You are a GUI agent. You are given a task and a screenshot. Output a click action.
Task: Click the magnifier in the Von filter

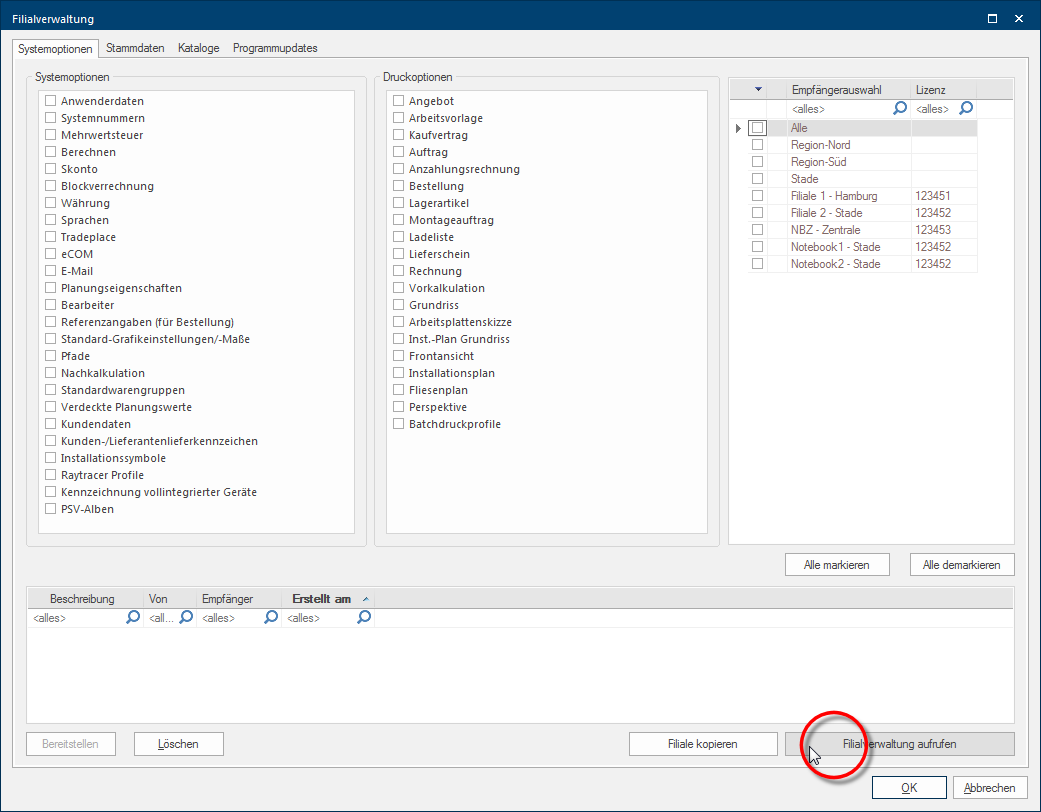185,618
